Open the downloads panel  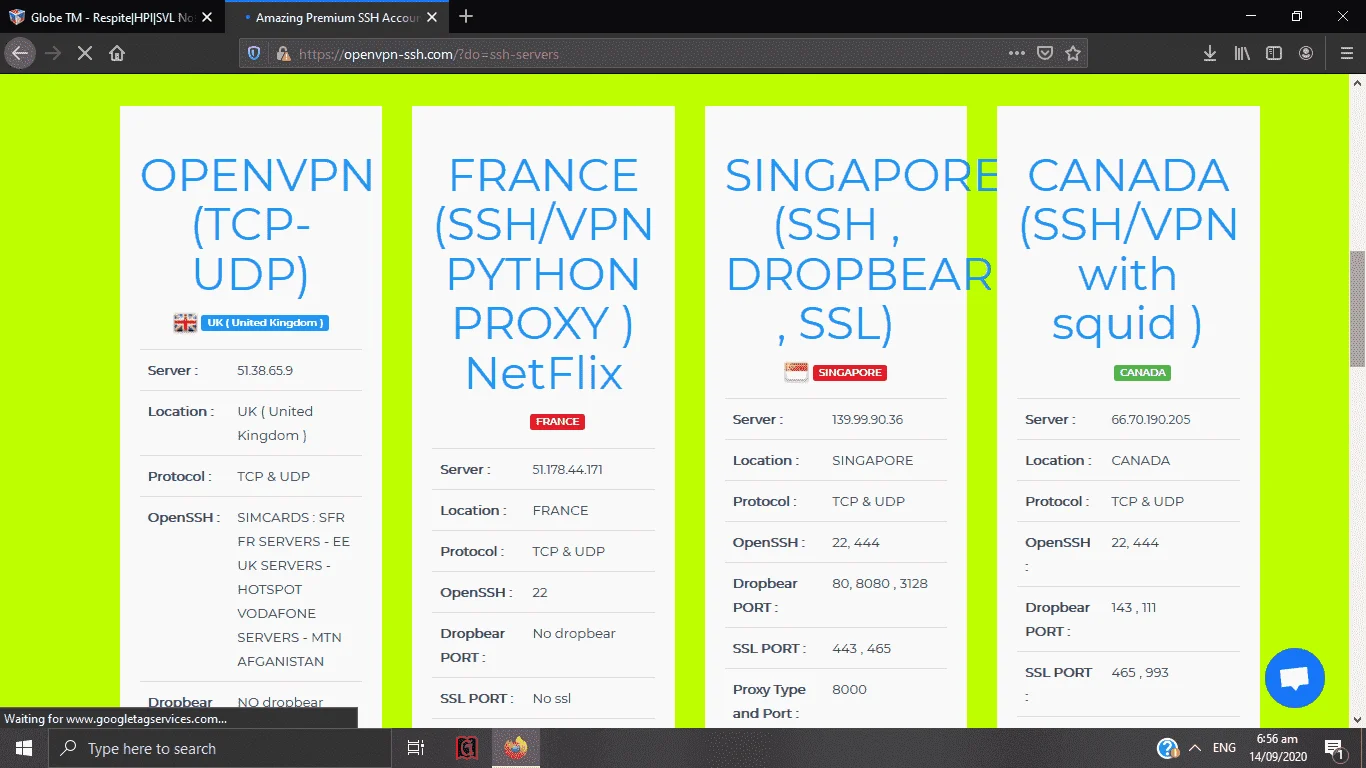coord(1209,54)
